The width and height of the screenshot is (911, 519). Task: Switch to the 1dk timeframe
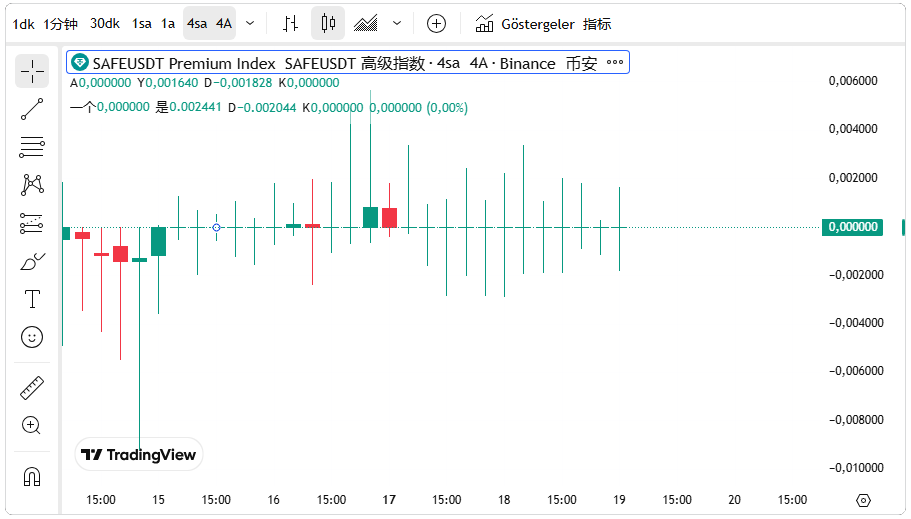23,23
